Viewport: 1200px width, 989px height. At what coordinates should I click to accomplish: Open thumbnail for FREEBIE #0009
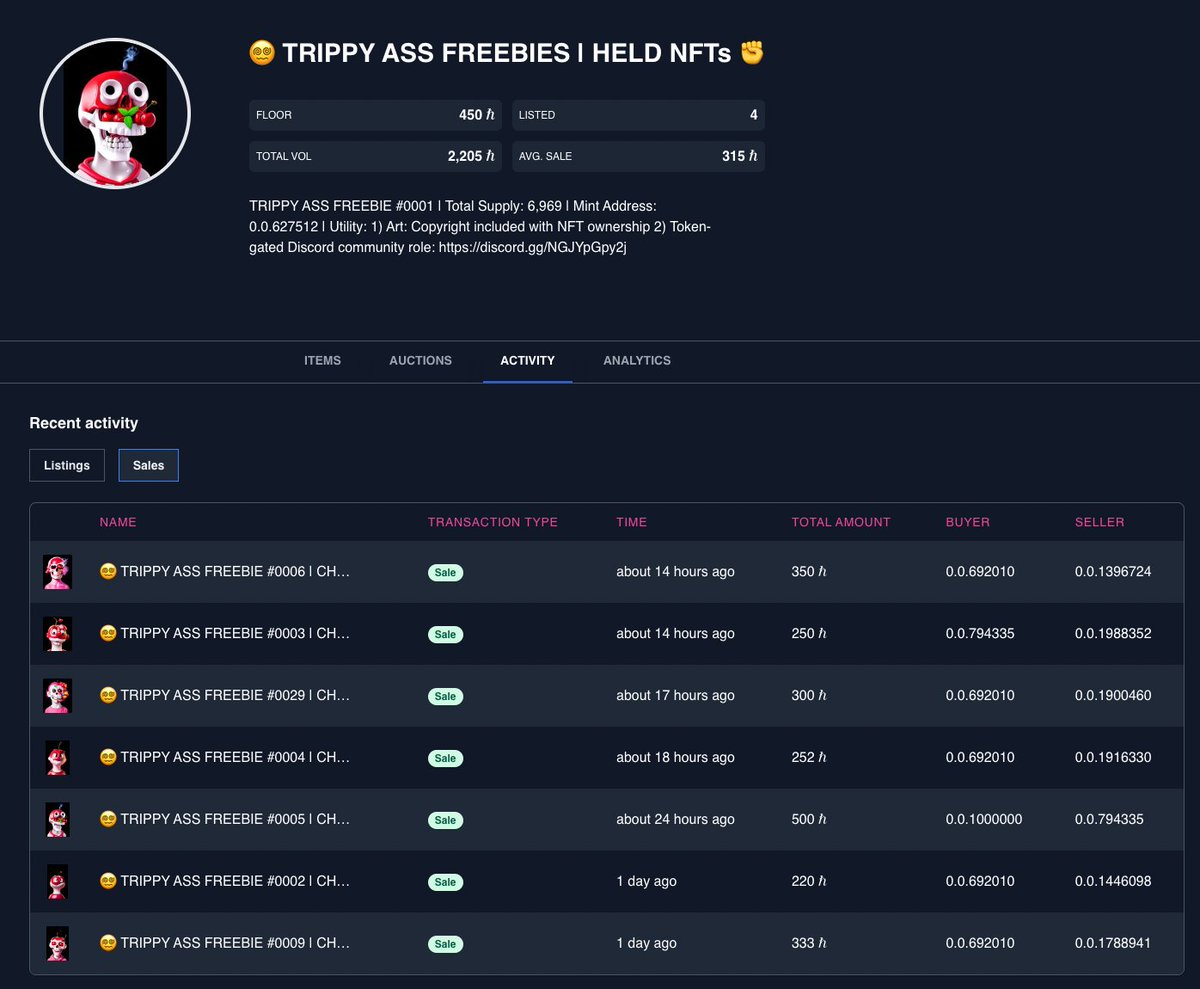57,944
